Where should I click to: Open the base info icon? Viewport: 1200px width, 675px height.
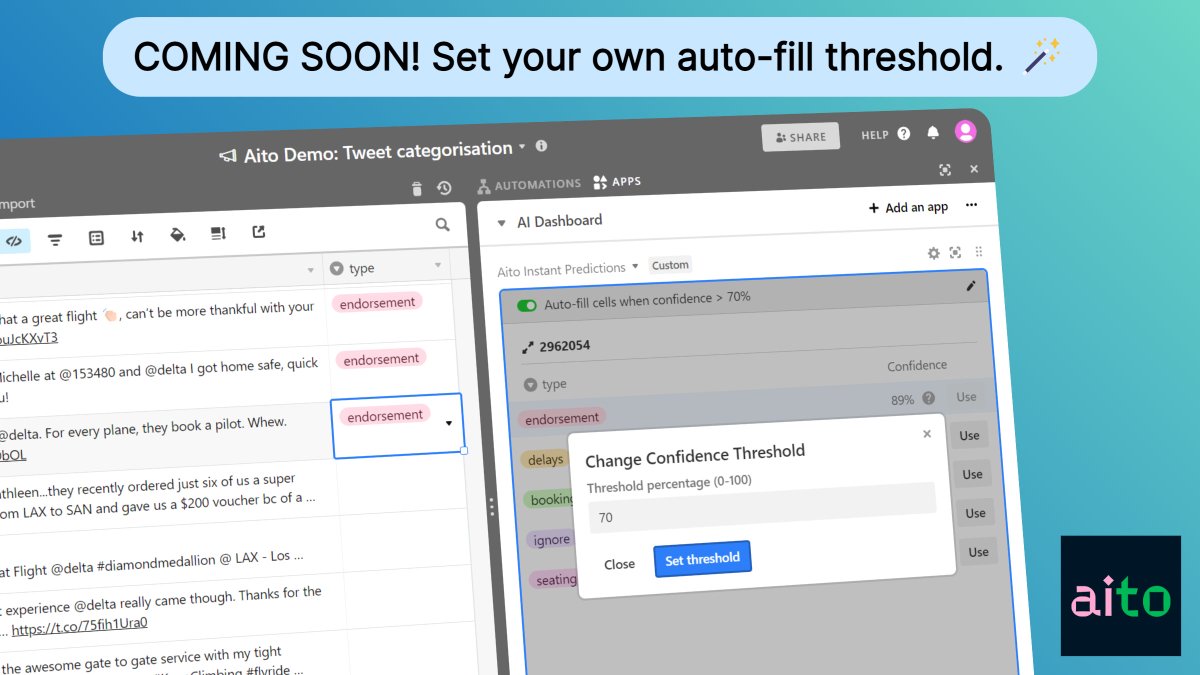coord(541,146)
